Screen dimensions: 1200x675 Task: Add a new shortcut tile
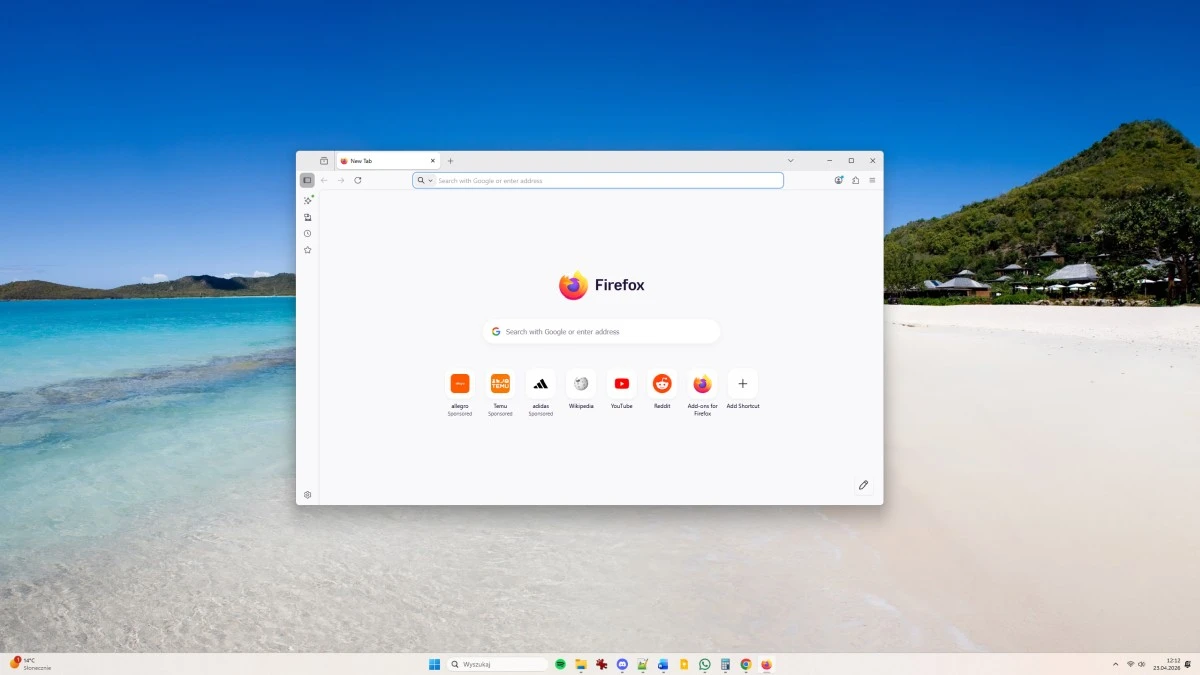[x=742, y=383]
